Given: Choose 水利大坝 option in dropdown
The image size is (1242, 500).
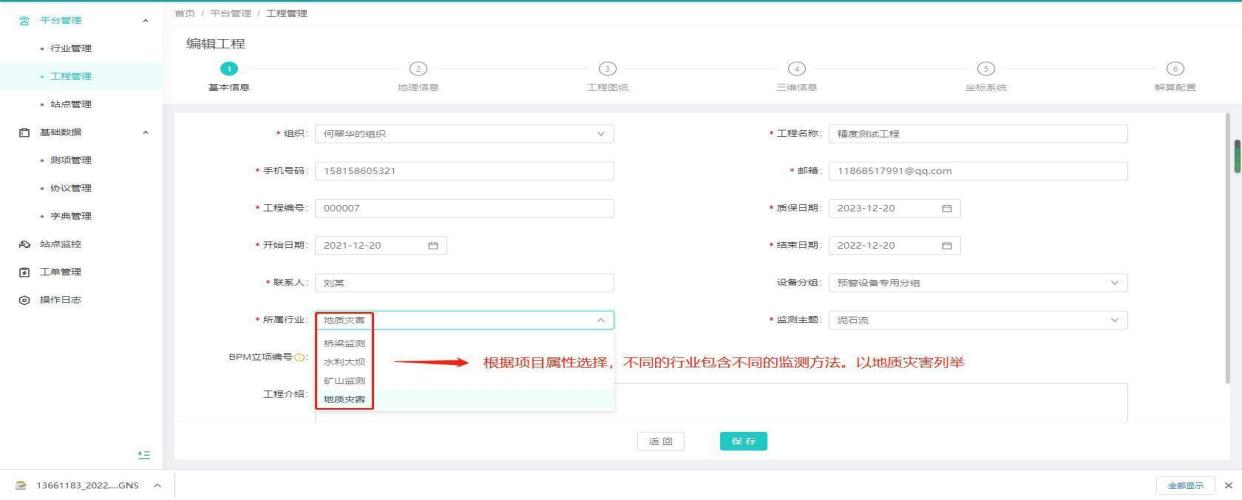Looking at the screenshot, I should pos(344,362).
